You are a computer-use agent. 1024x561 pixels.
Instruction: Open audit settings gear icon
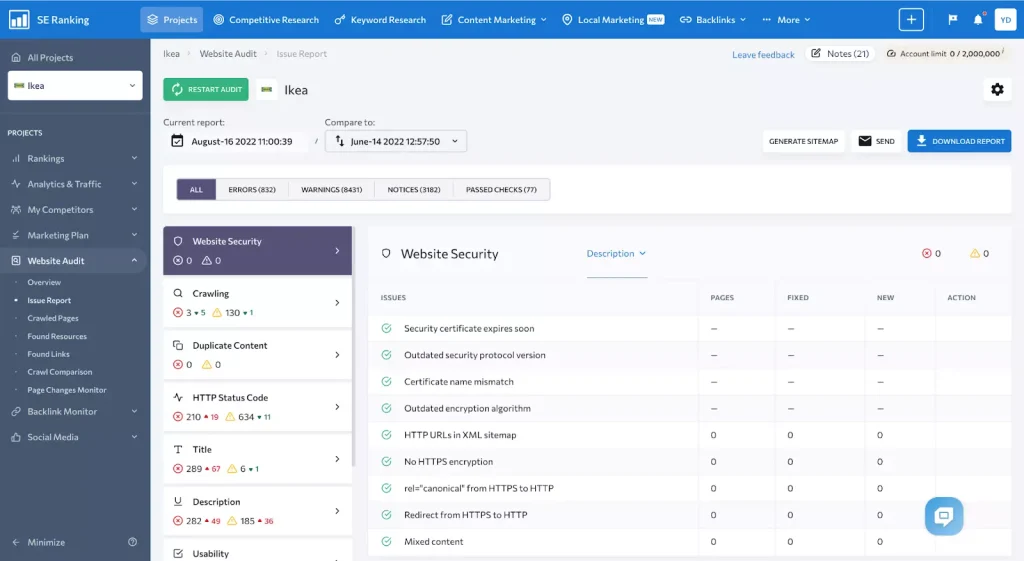[997, 89]
